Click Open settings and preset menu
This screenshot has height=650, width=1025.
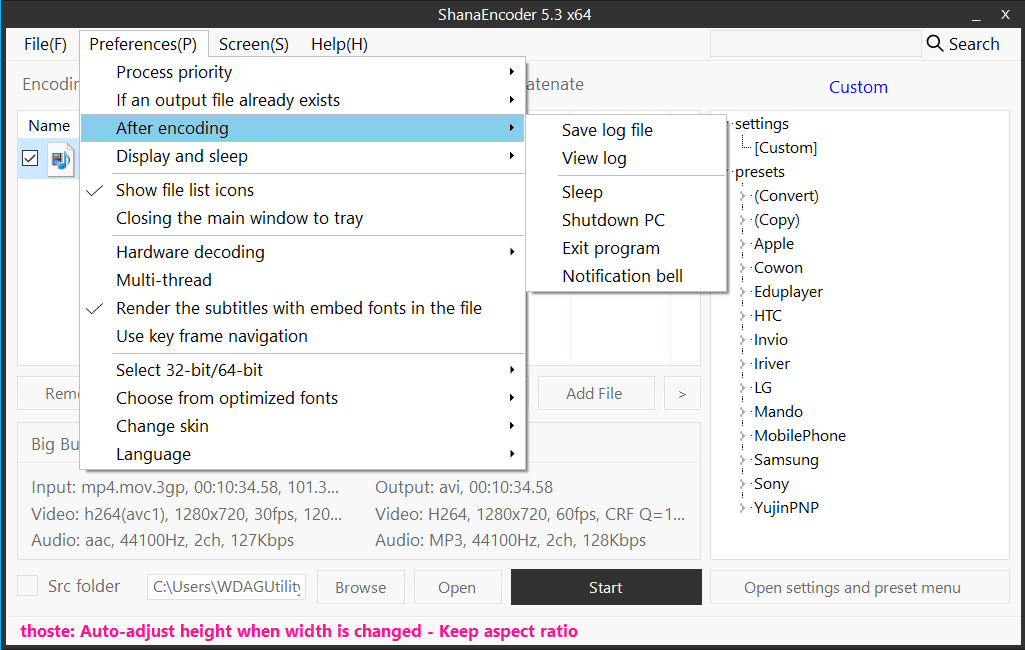852,587
